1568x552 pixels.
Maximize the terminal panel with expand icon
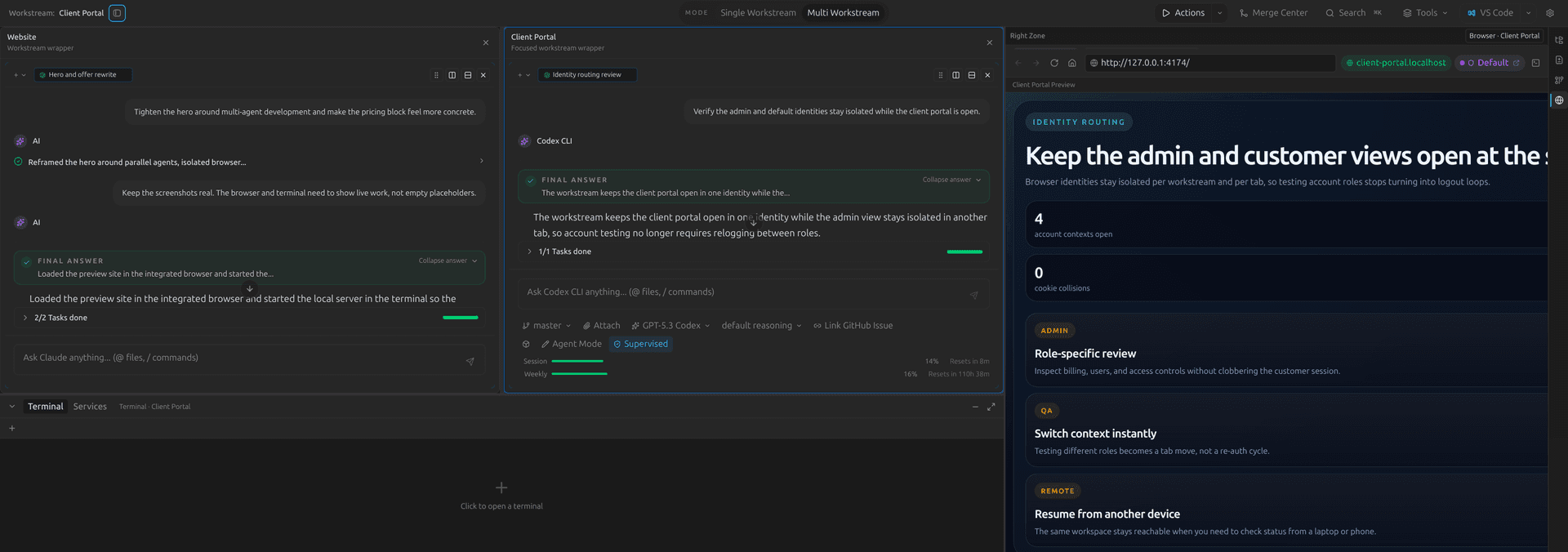coord(991,407)
